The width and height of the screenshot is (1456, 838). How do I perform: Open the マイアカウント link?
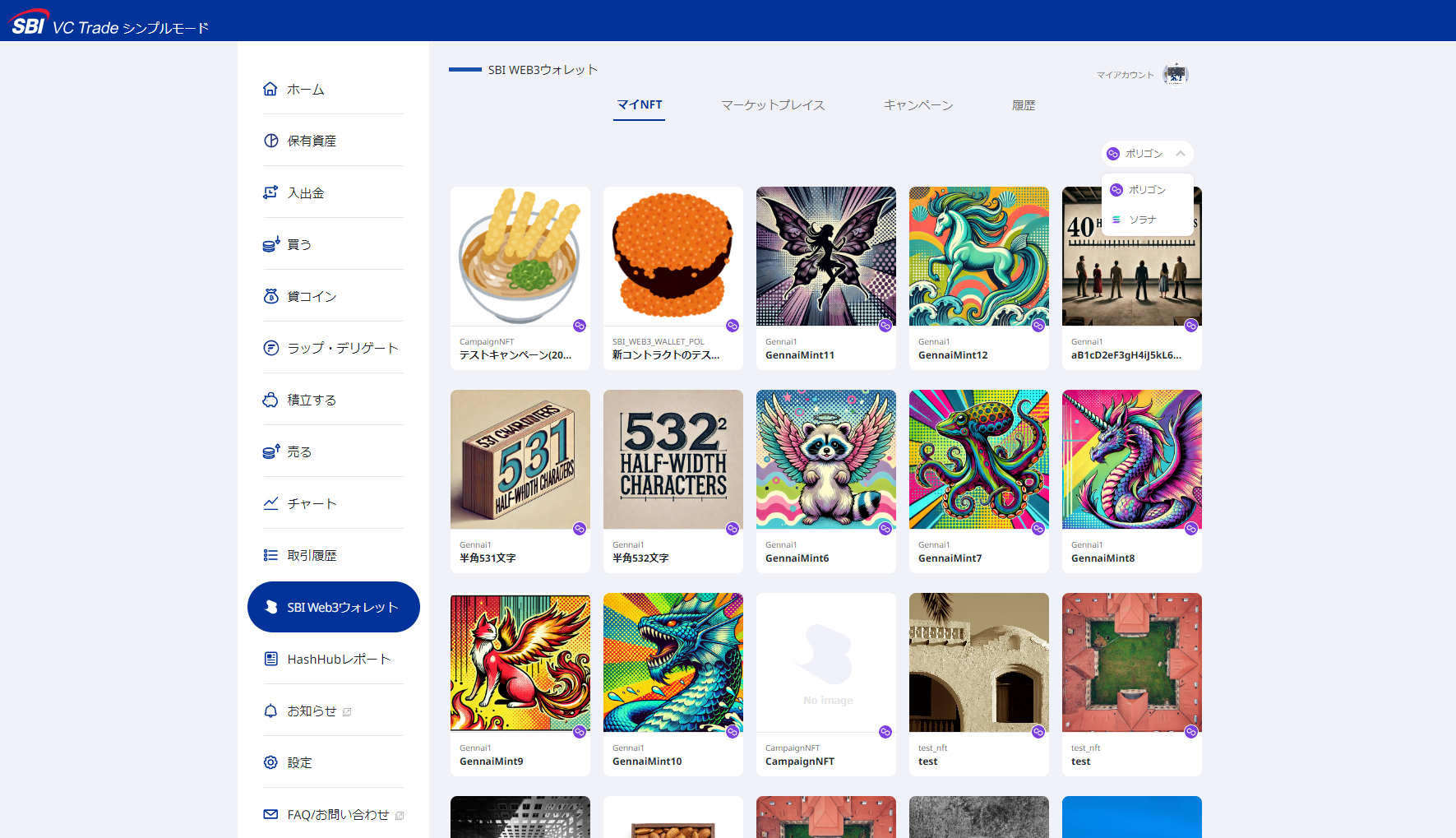[x=1125, y=75]
